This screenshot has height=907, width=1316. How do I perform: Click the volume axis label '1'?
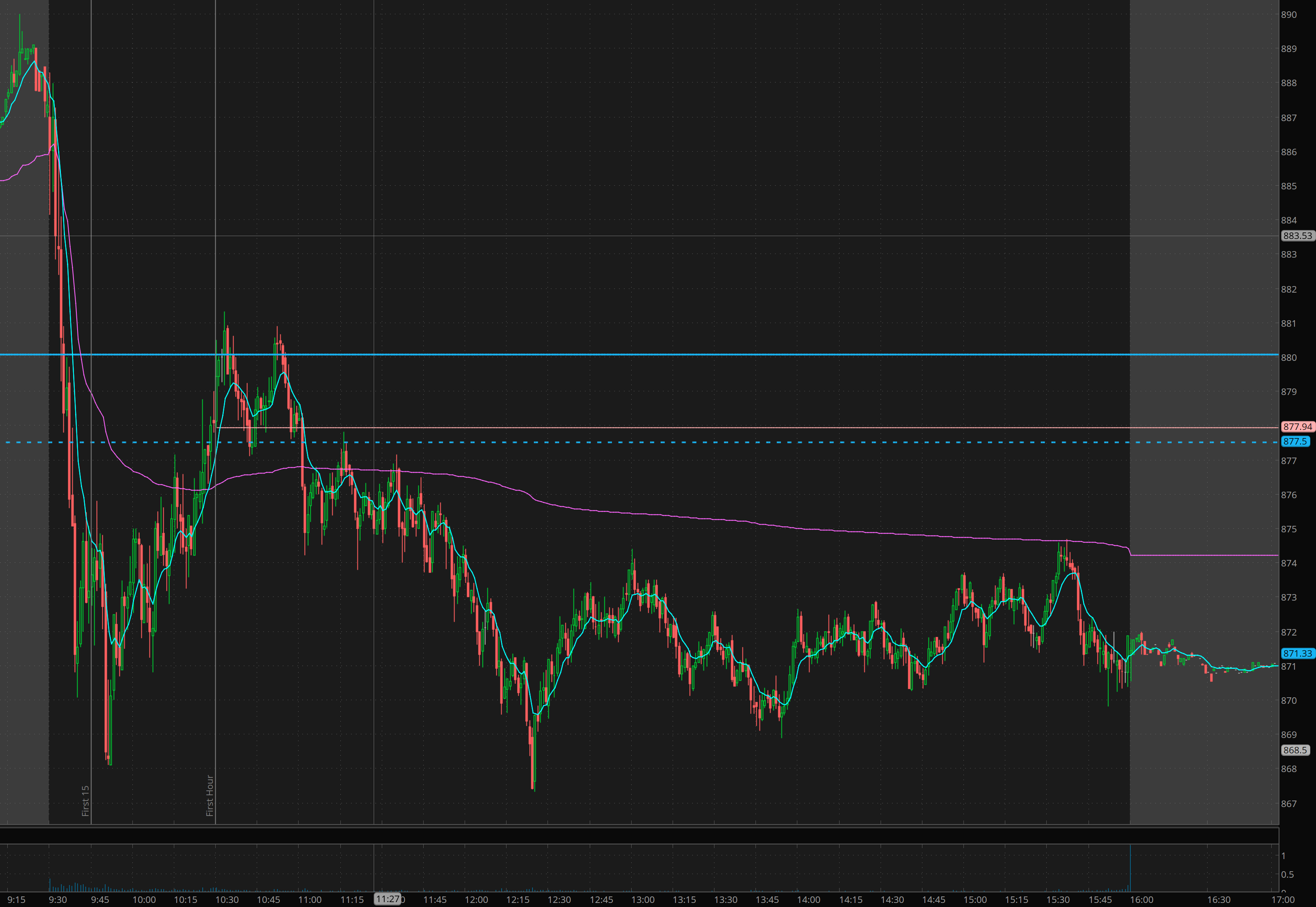click(1283, 856)
